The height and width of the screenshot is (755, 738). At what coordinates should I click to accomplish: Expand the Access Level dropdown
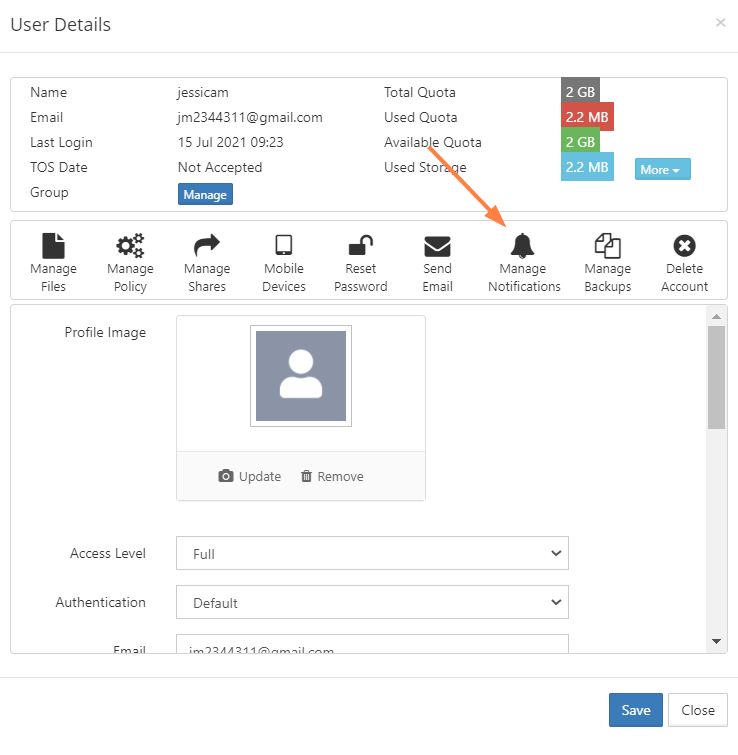click(372, 553)
